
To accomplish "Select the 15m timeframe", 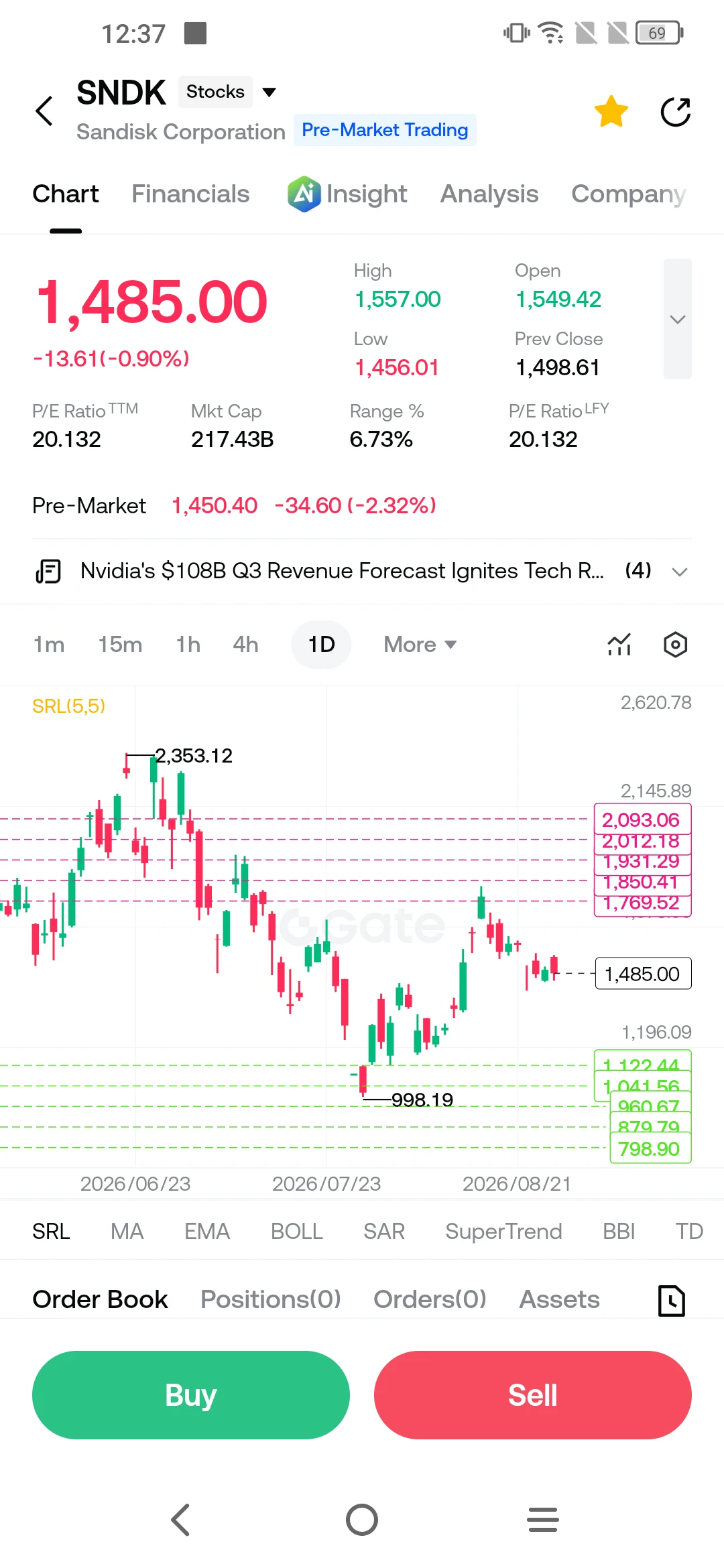I will tap(120, 645).
